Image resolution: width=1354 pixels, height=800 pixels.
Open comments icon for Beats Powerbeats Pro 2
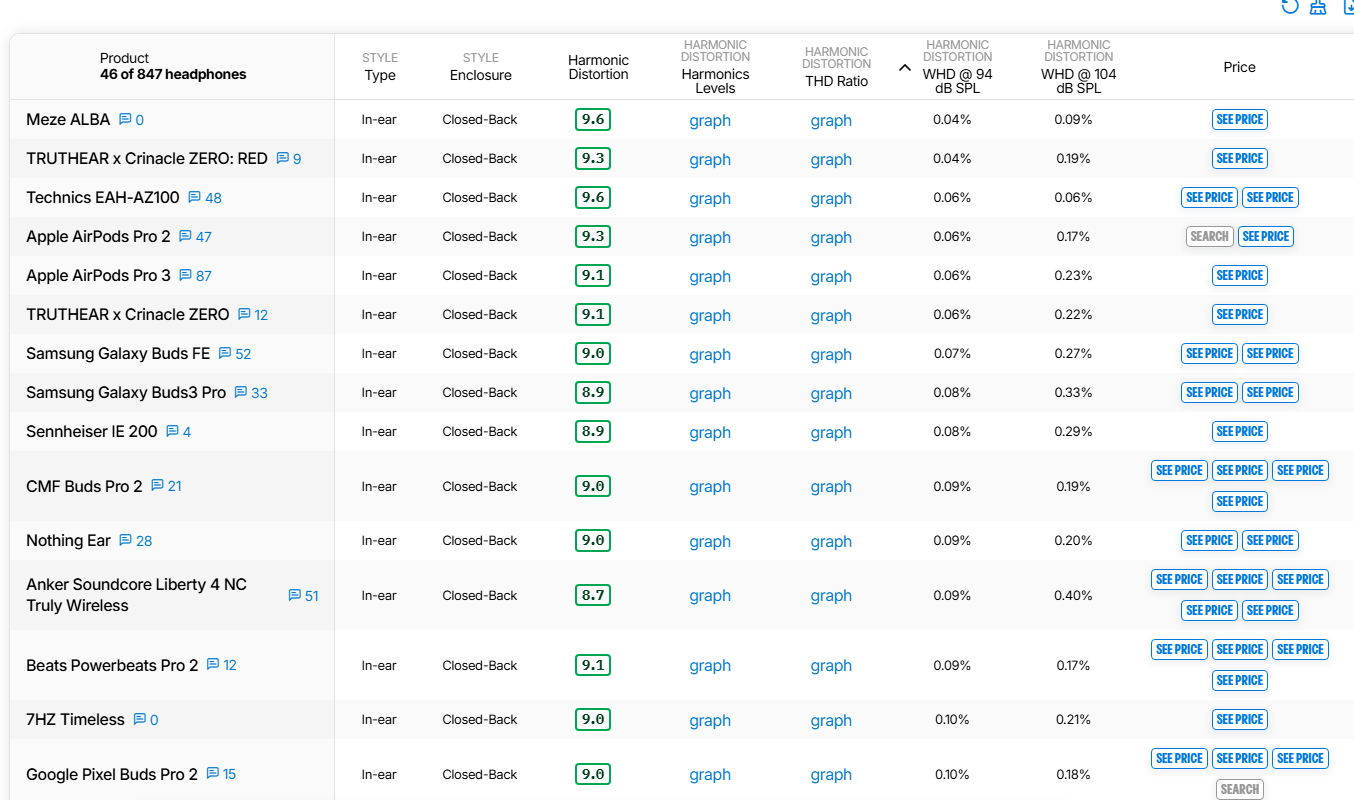click(213, 665)
